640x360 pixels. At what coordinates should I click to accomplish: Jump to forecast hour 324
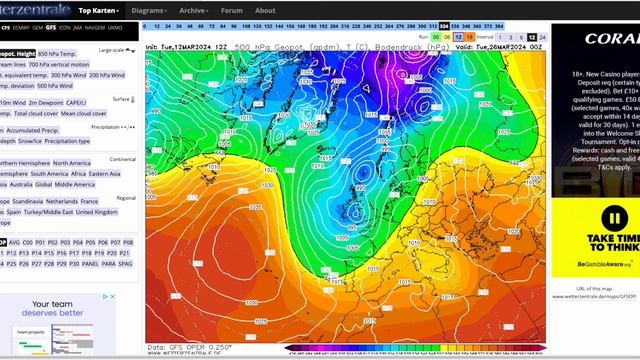click(444, 26)
